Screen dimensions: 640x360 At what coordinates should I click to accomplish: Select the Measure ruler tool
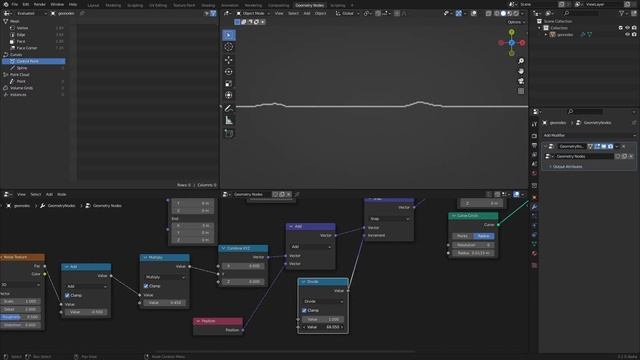pos(229,120)
